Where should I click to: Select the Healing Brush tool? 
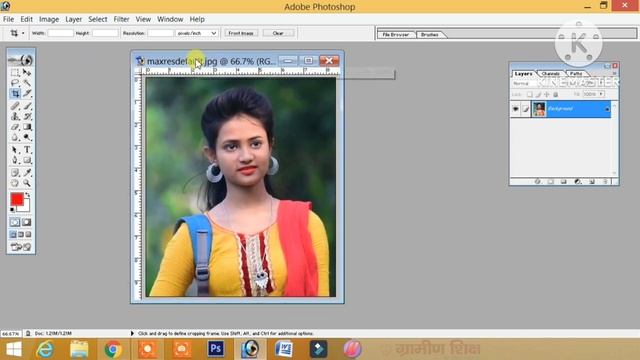[x=15, y=106]
